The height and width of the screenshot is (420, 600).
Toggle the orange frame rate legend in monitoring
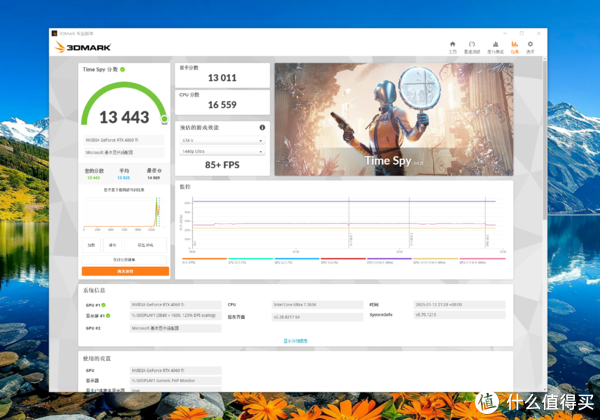pyautogui.click(x=189, y=263)
